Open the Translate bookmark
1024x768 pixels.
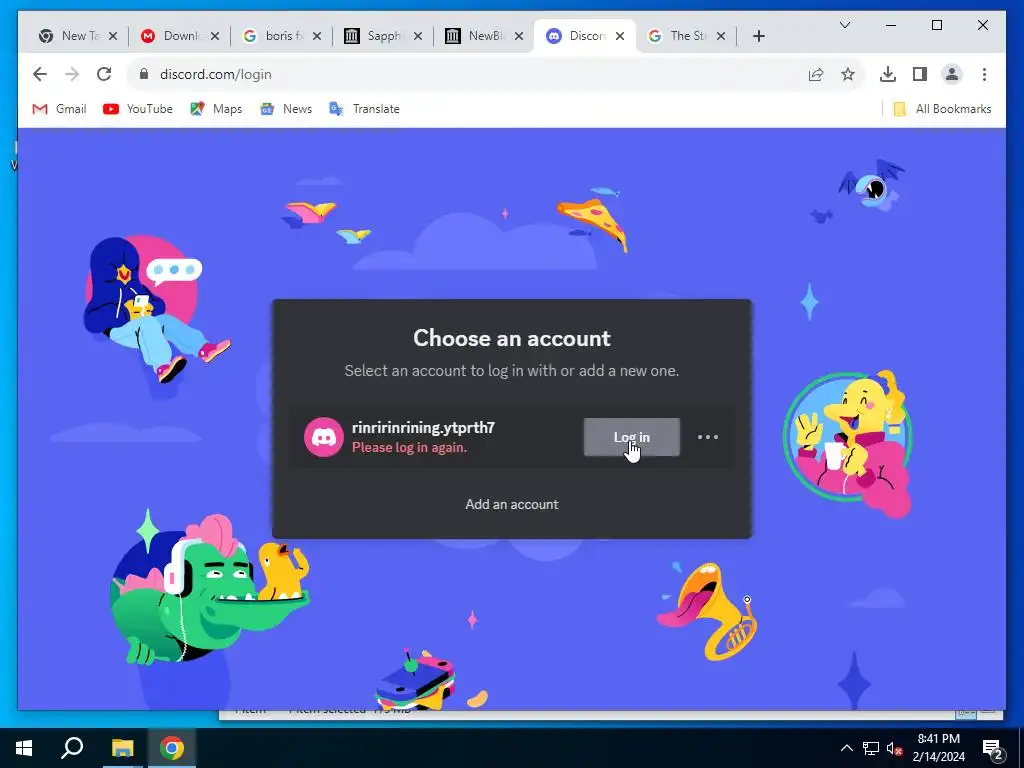[x=364, y=109]
